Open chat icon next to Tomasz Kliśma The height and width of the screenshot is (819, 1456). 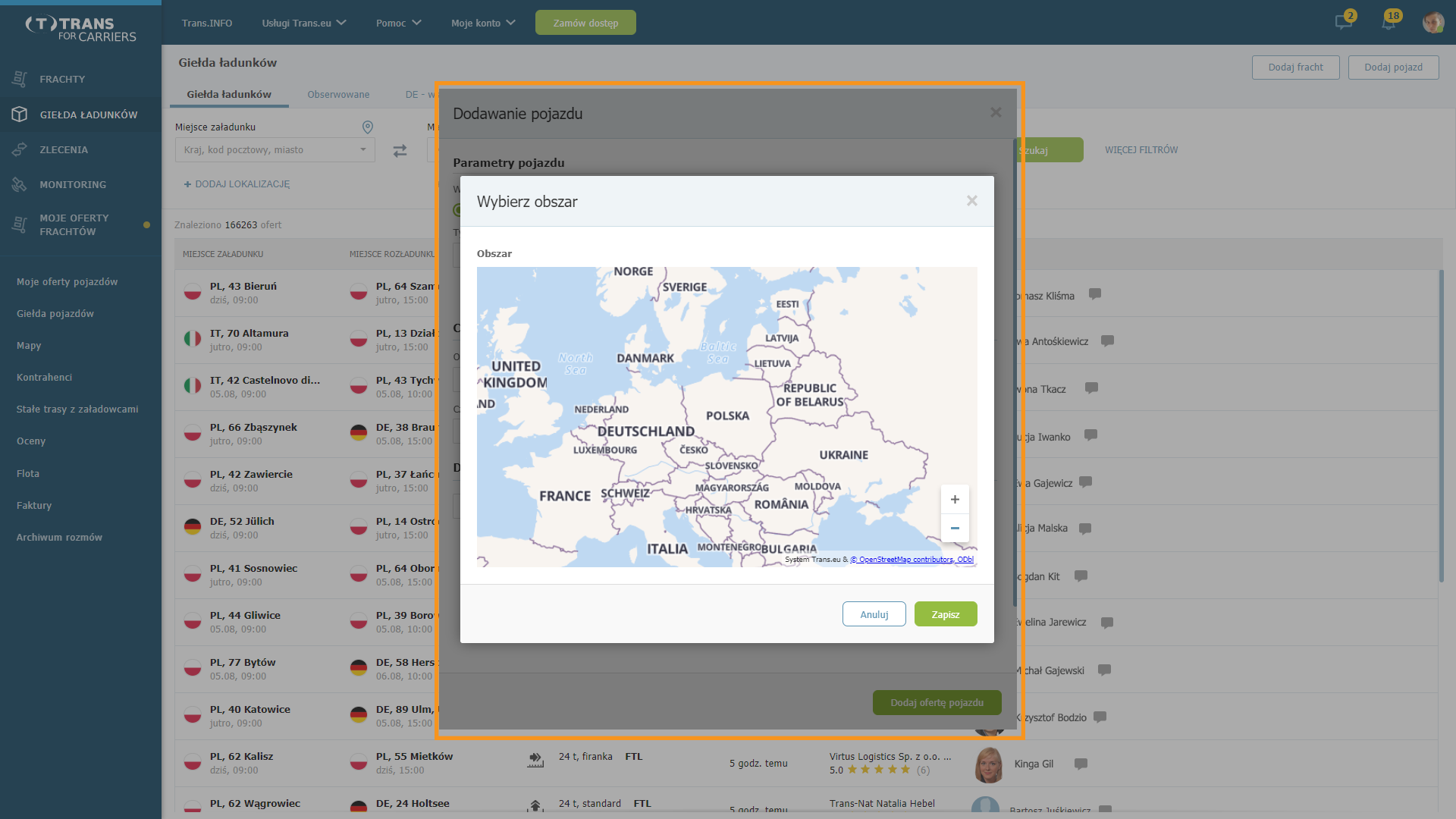[x=1094, y=293]
